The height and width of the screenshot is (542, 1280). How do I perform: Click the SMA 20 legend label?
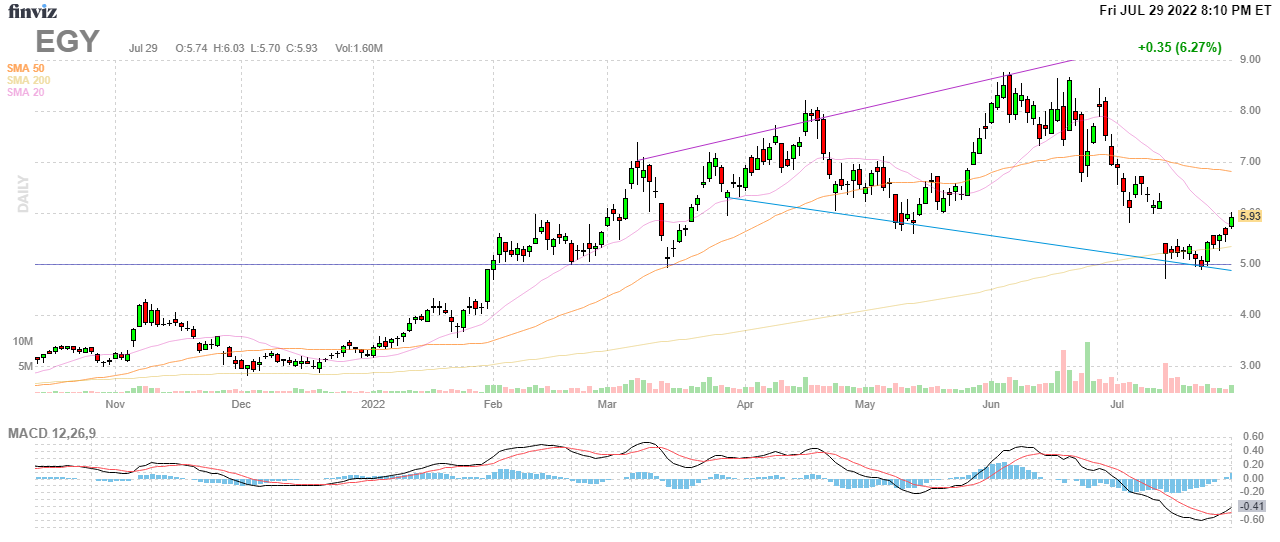[25, 92]
